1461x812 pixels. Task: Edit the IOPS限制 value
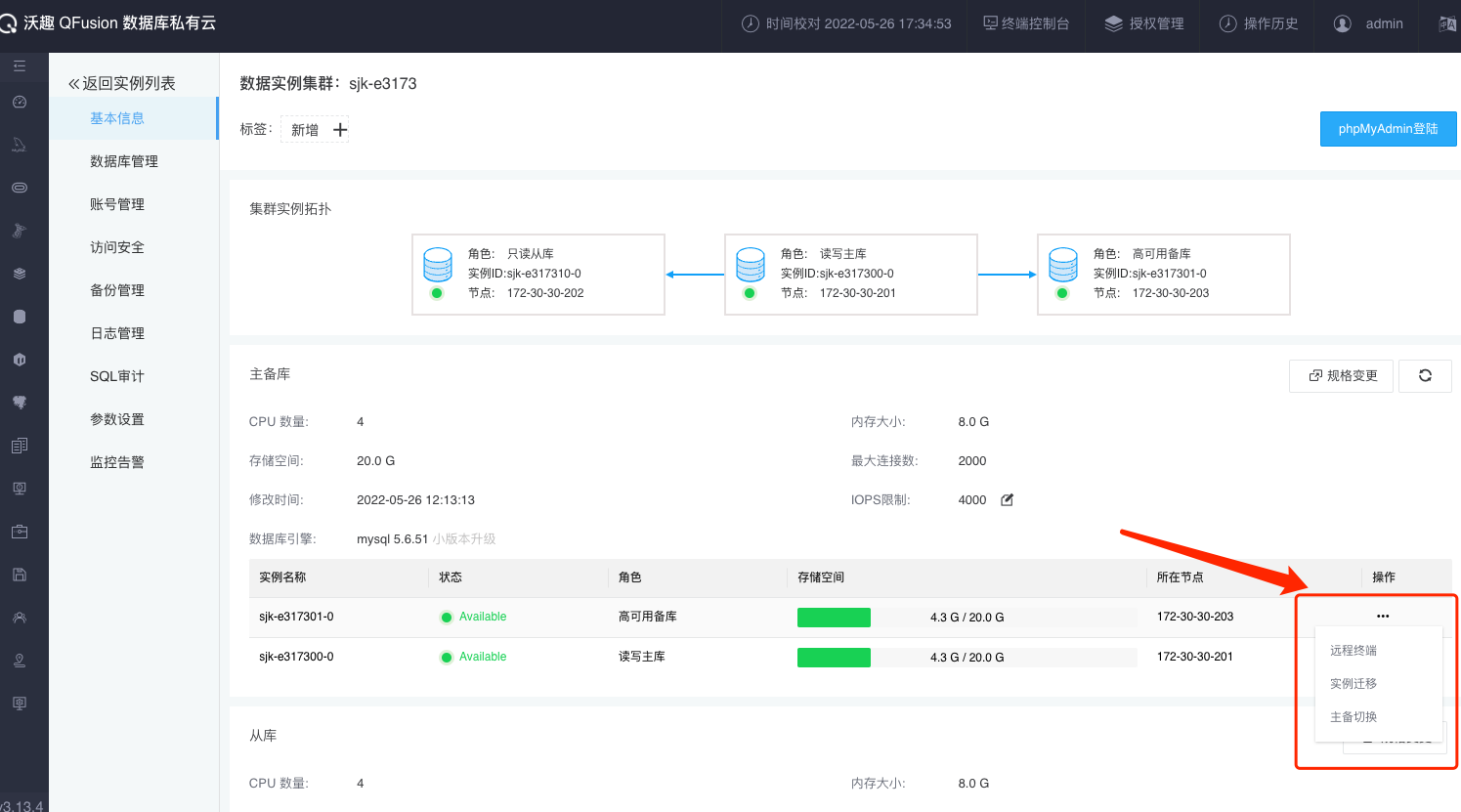tap(1007, 499)
